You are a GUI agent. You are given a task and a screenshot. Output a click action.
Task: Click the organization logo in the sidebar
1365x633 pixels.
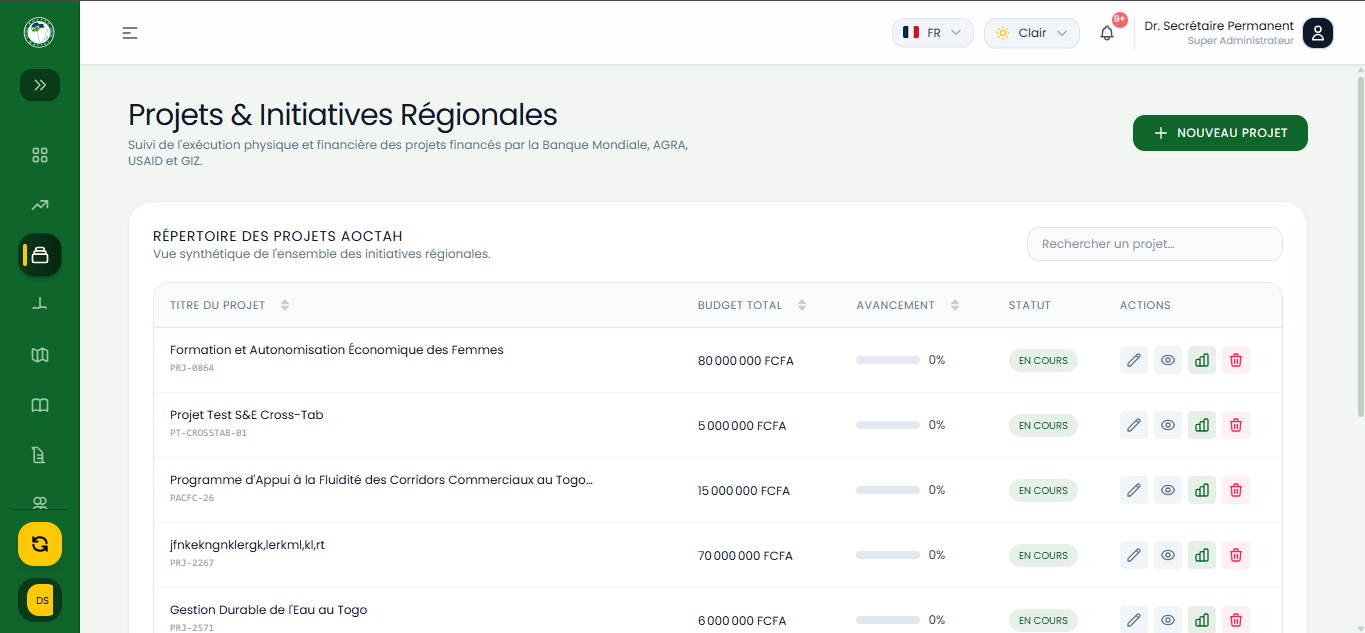(39, 32)
